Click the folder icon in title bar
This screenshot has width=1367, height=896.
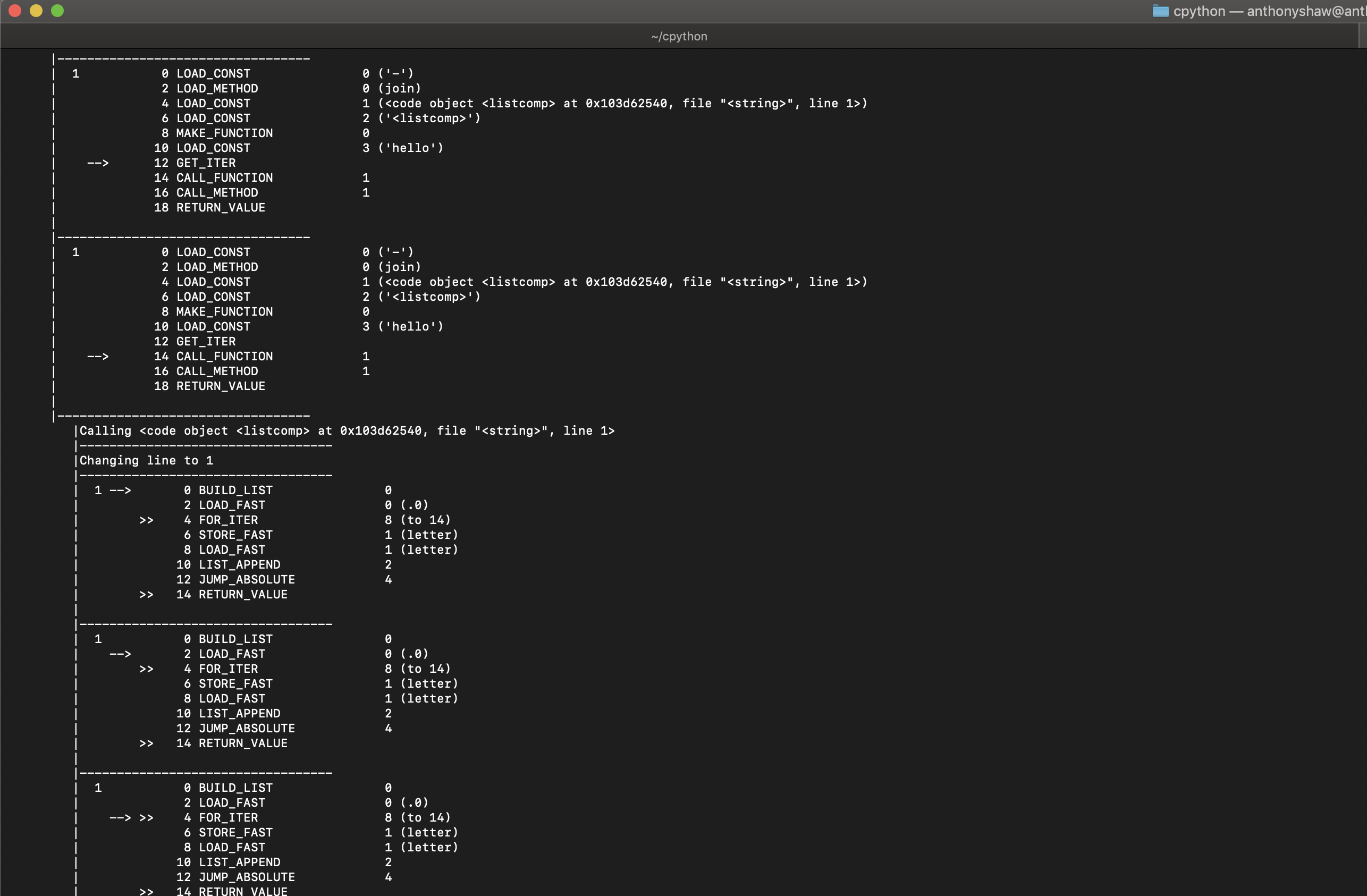1160,11
